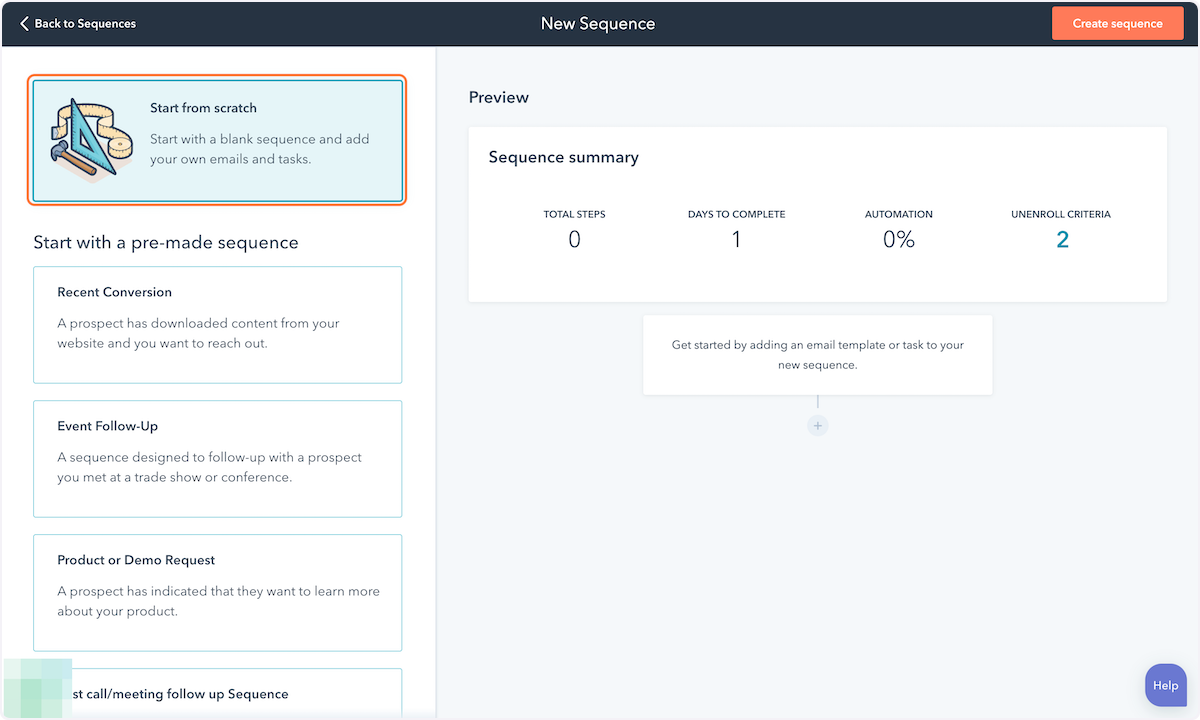Click the Days to Complete value 1
Viewport: 1200px width, 720px height.
pyautogui.click(x=736, y=240)
